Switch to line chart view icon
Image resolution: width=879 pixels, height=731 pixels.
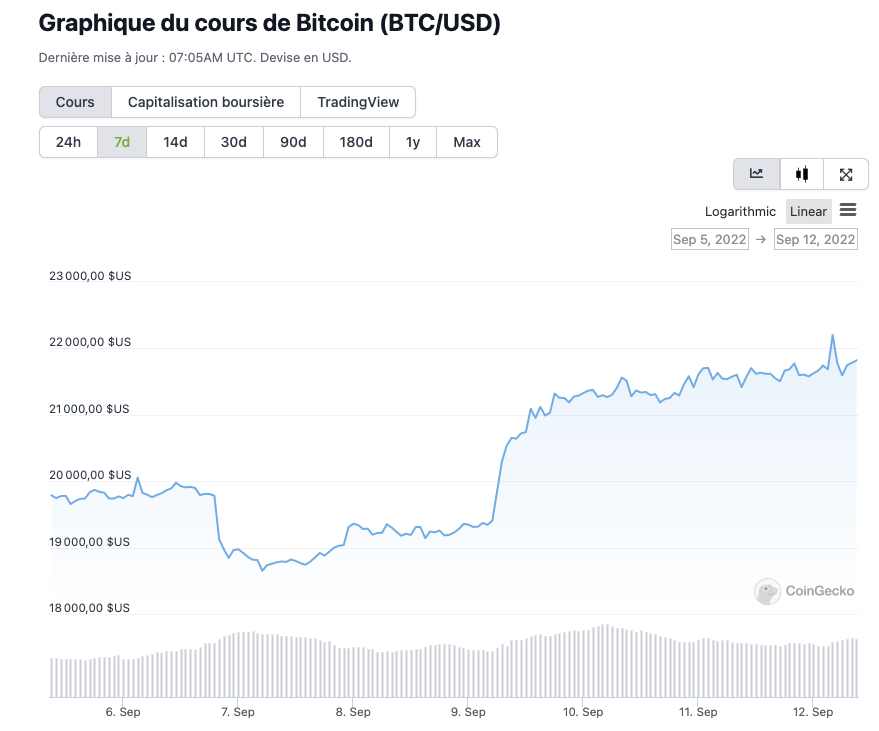click(757, 174)
